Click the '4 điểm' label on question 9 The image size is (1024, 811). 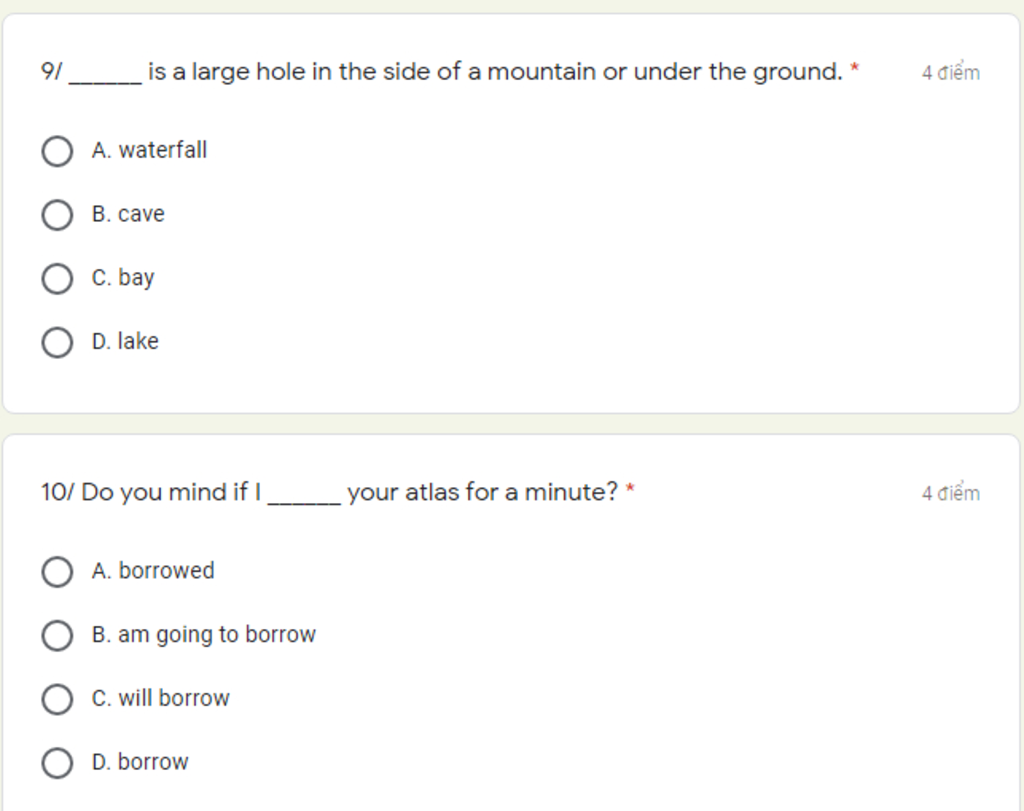950,73
